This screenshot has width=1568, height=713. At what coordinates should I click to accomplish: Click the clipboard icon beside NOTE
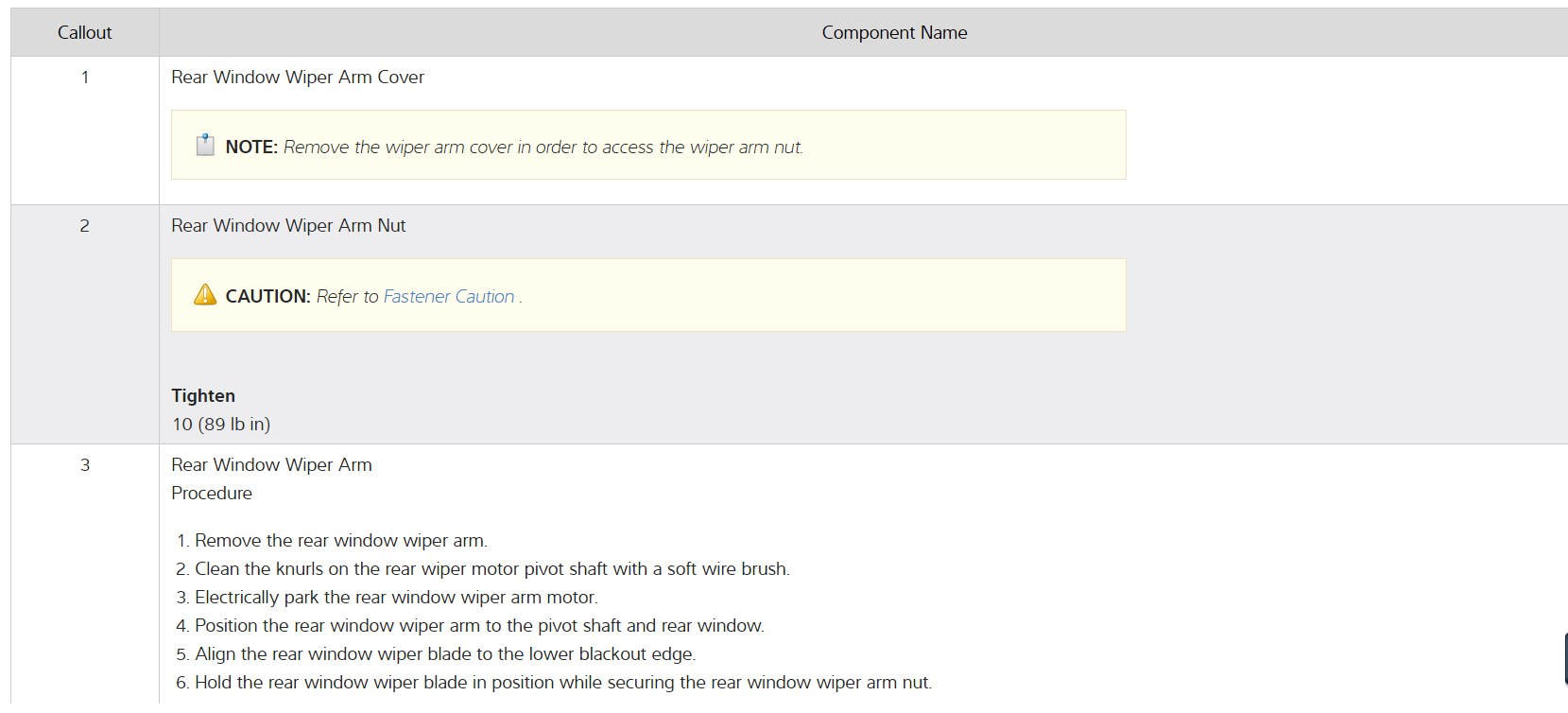click(205, 145)
